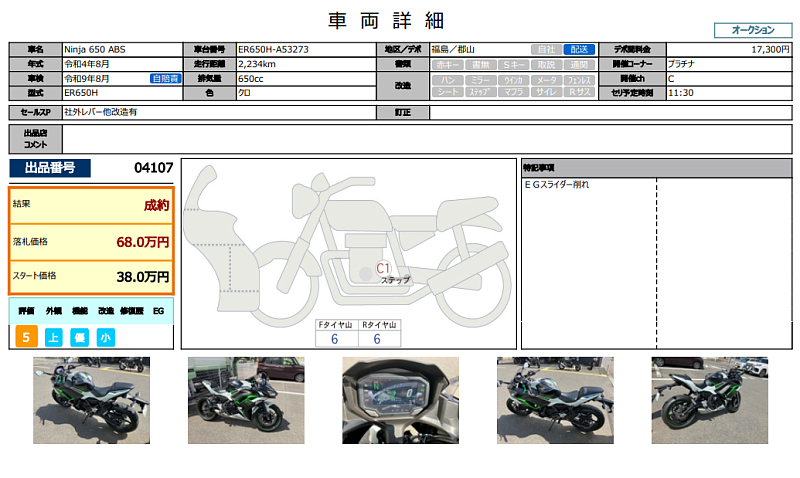Click the sales point 社外レバー他改造有

tap(101, 112)
